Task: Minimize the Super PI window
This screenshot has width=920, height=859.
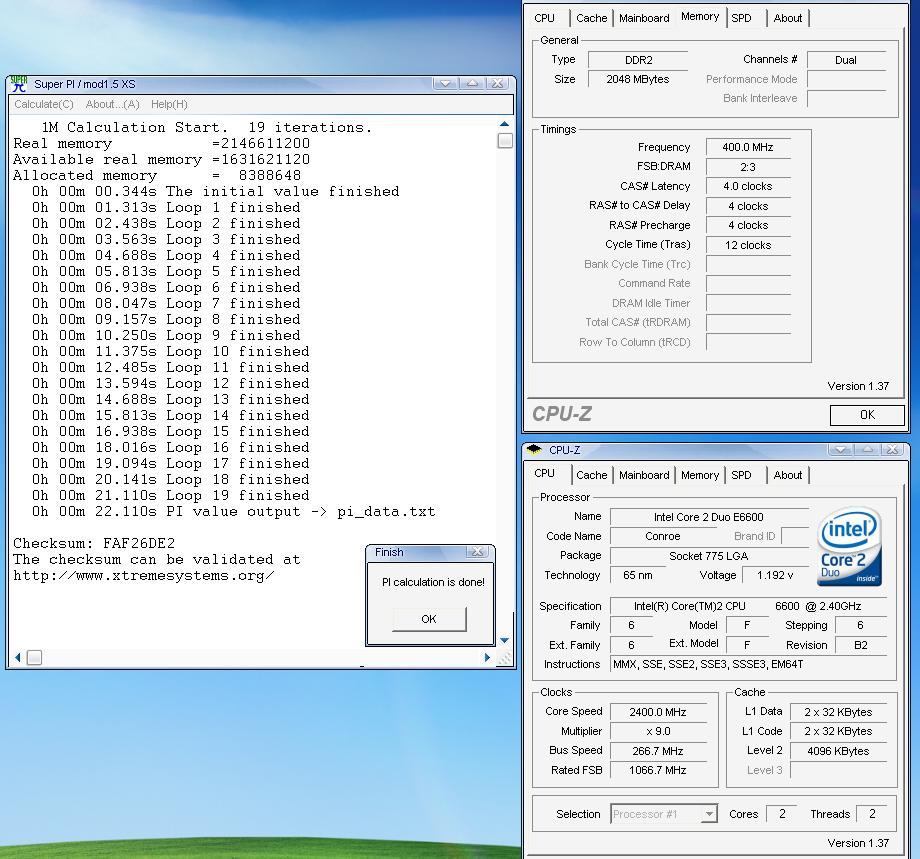Action: click(445, 84)
